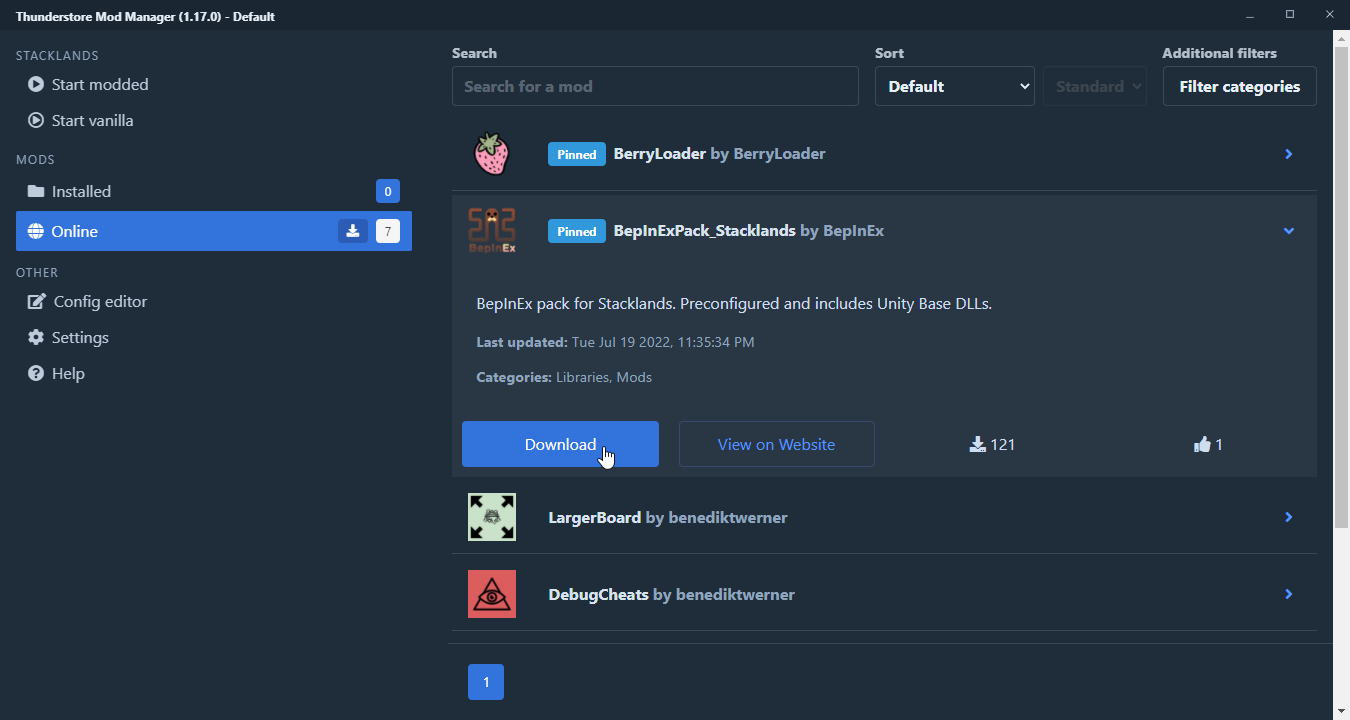Click the download icon in the Online row
1350x720 pixels.
point(352,231)
